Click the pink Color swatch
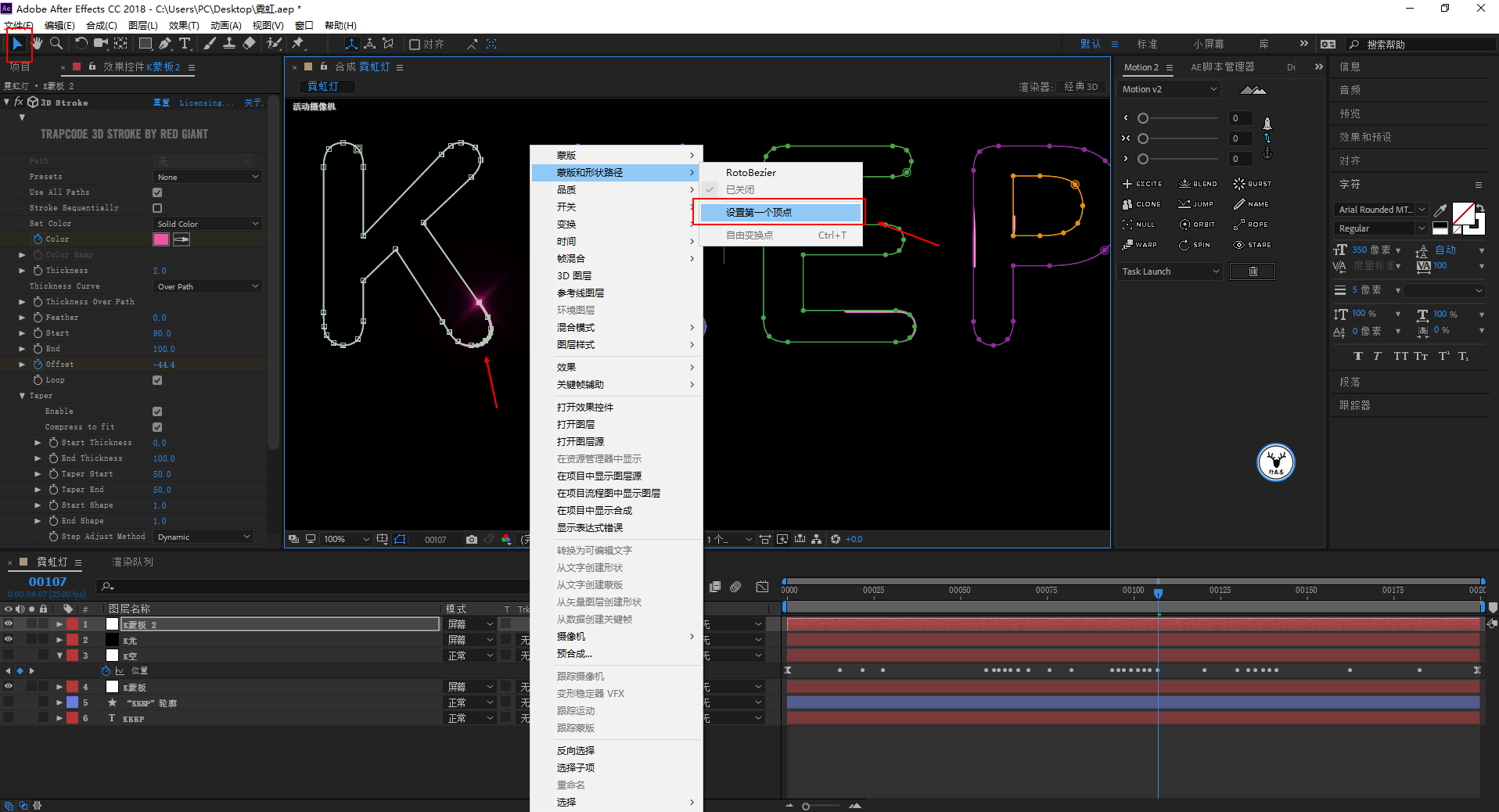This screenshot has width=1499, height=812. [x=161, y=239]
